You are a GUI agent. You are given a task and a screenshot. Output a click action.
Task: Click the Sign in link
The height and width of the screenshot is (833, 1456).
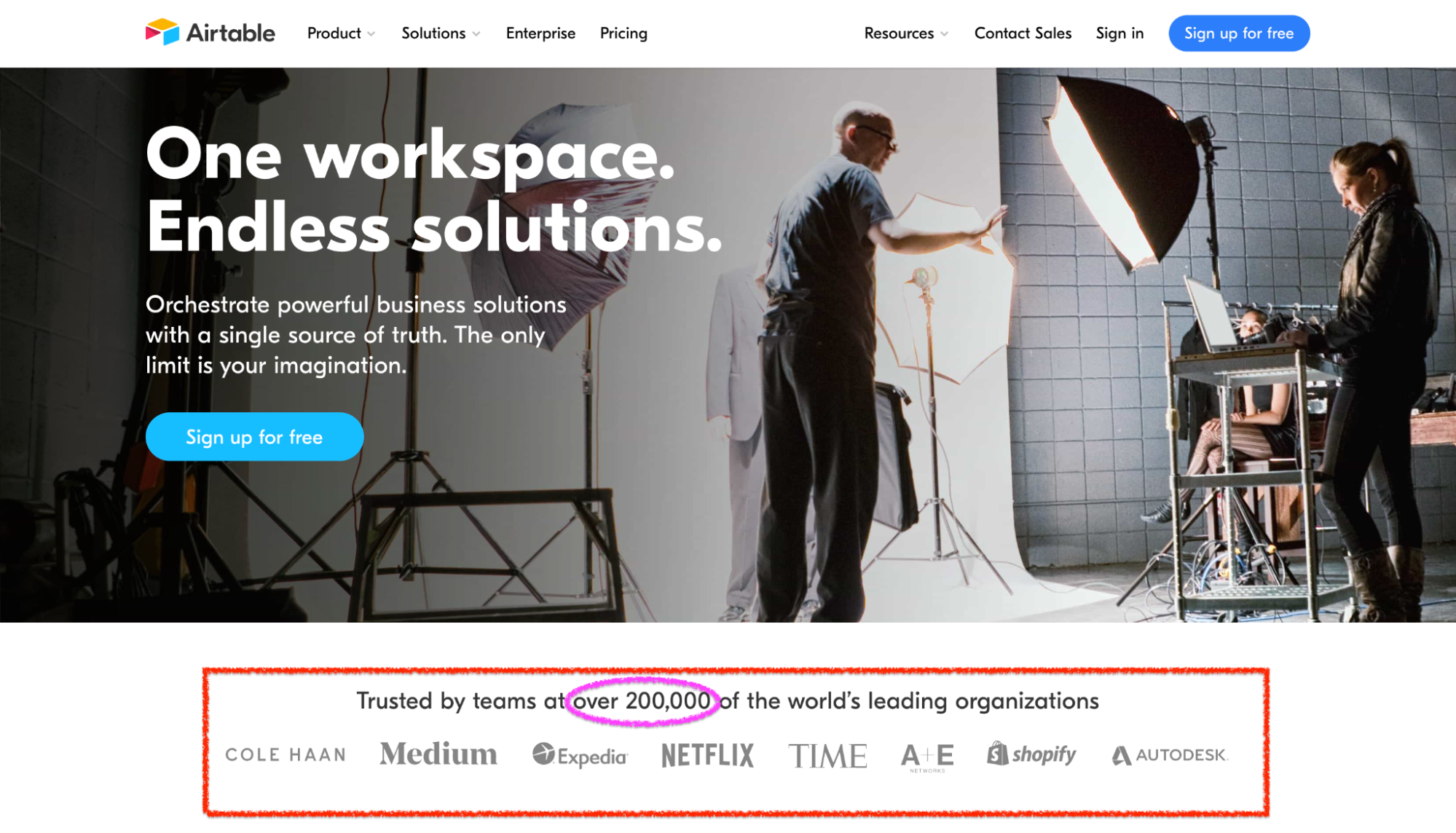coord(1119,33)
